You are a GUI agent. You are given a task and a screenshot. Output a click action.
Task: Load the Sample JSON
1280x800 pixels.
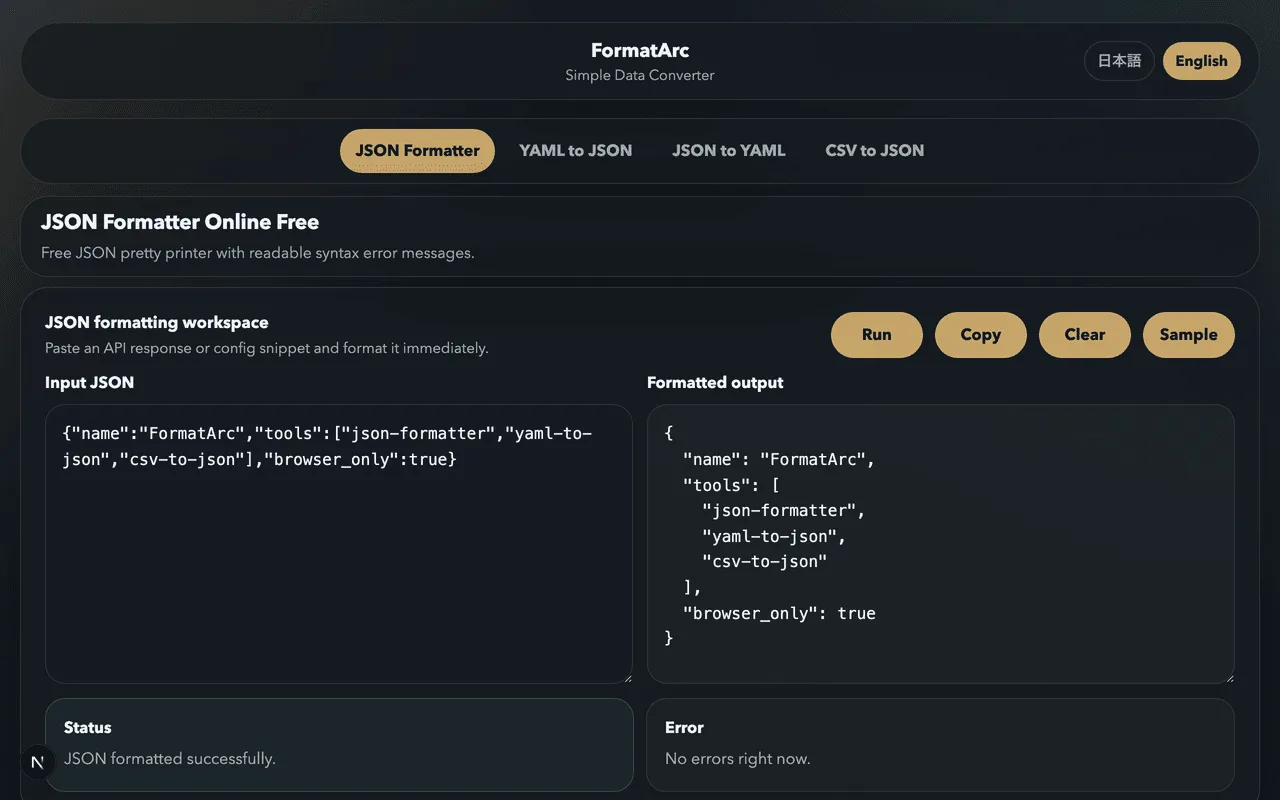1188,335
